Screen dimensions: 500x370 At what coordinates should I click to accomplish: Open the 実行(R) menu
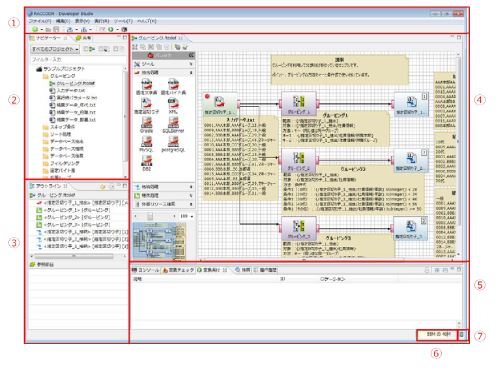click(x=102, y=21)
